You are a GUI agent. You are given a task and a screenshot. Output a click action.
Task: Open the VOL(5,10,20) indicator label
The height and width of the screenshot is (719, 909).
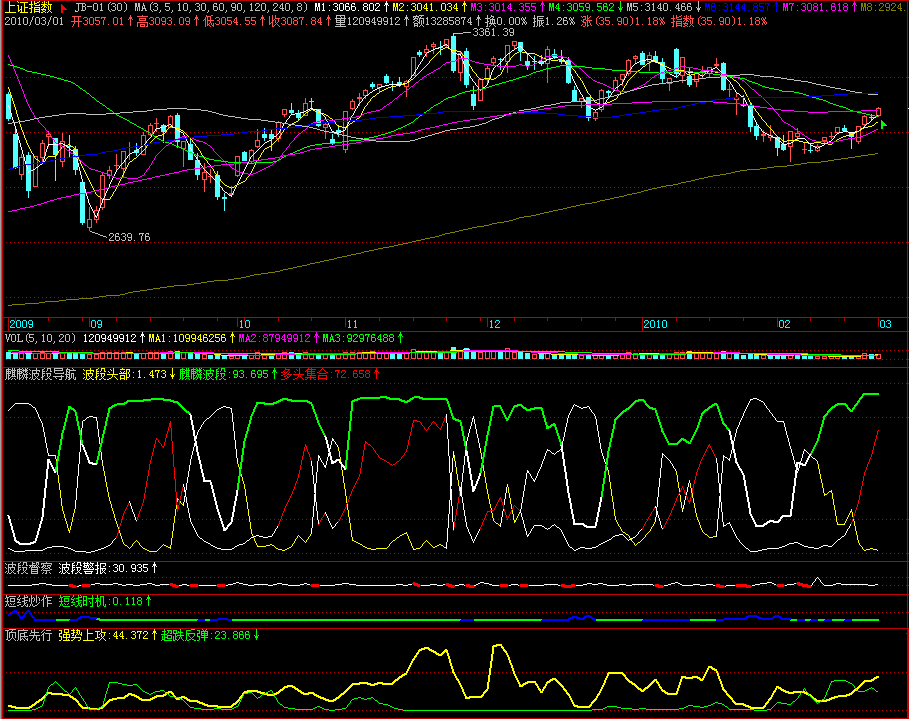click(x=40, y=338)
